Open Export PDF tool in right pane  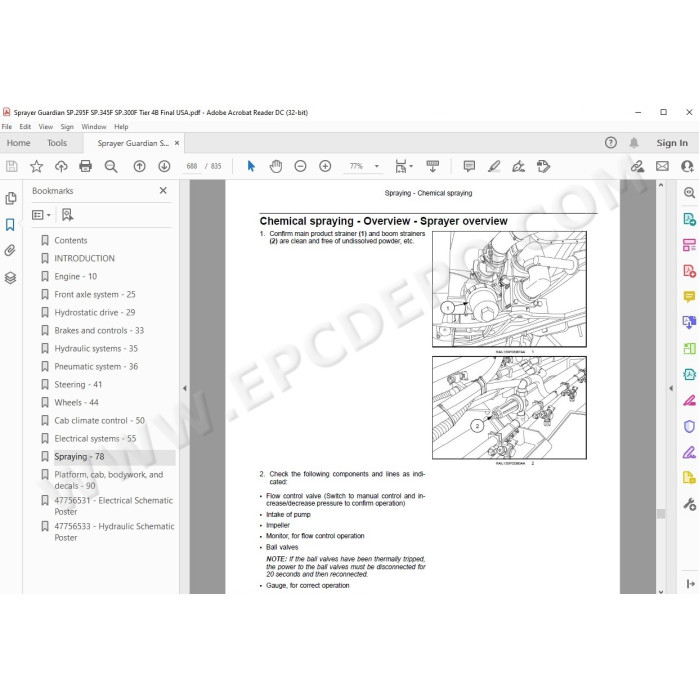point(689,219)
